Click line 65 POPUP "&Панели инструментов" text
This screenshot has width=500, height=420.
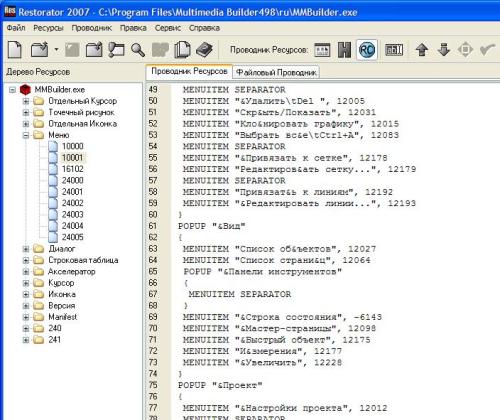point(263,272)
